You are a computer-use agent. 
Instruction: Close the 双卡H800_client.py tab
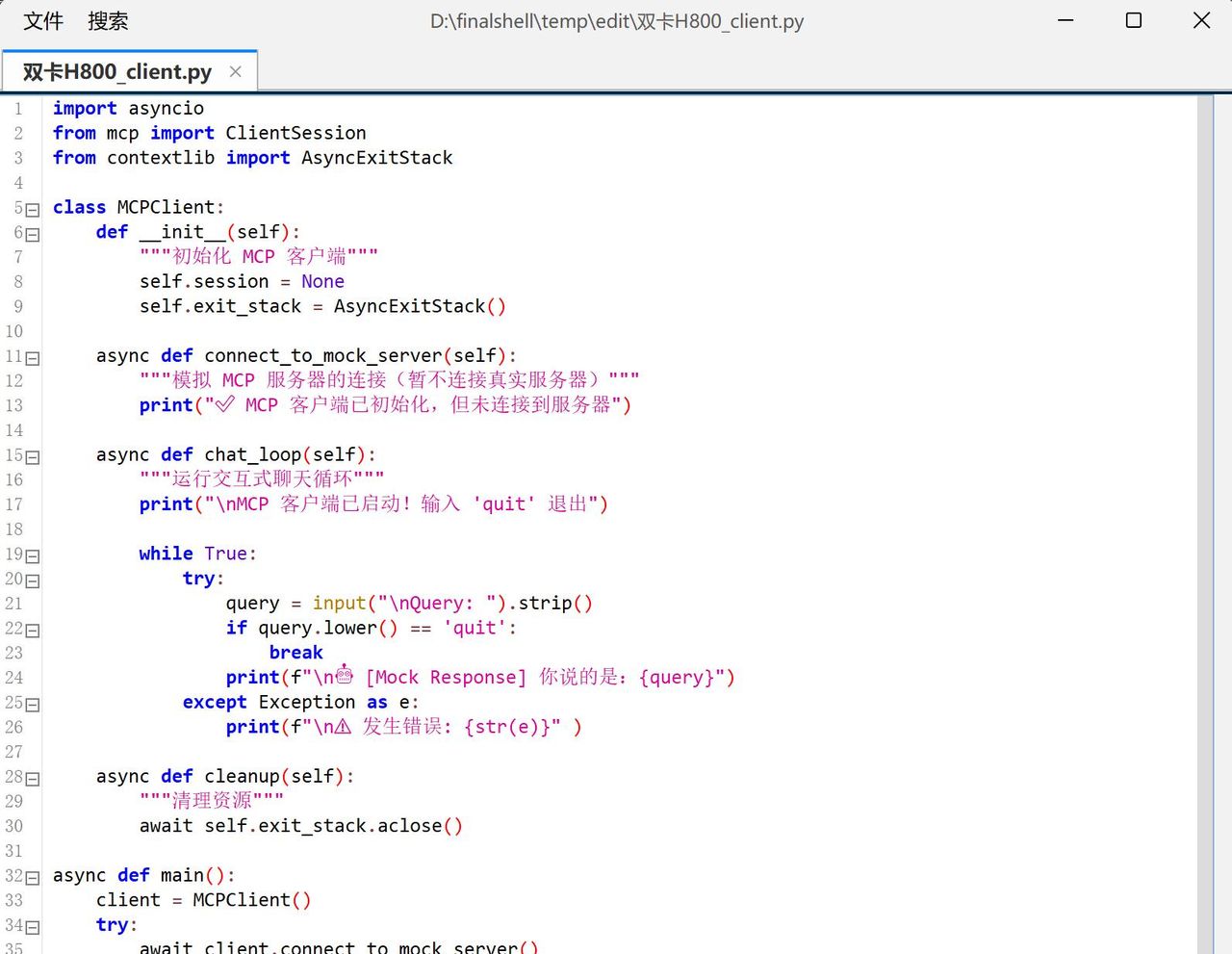click(236, 72)
